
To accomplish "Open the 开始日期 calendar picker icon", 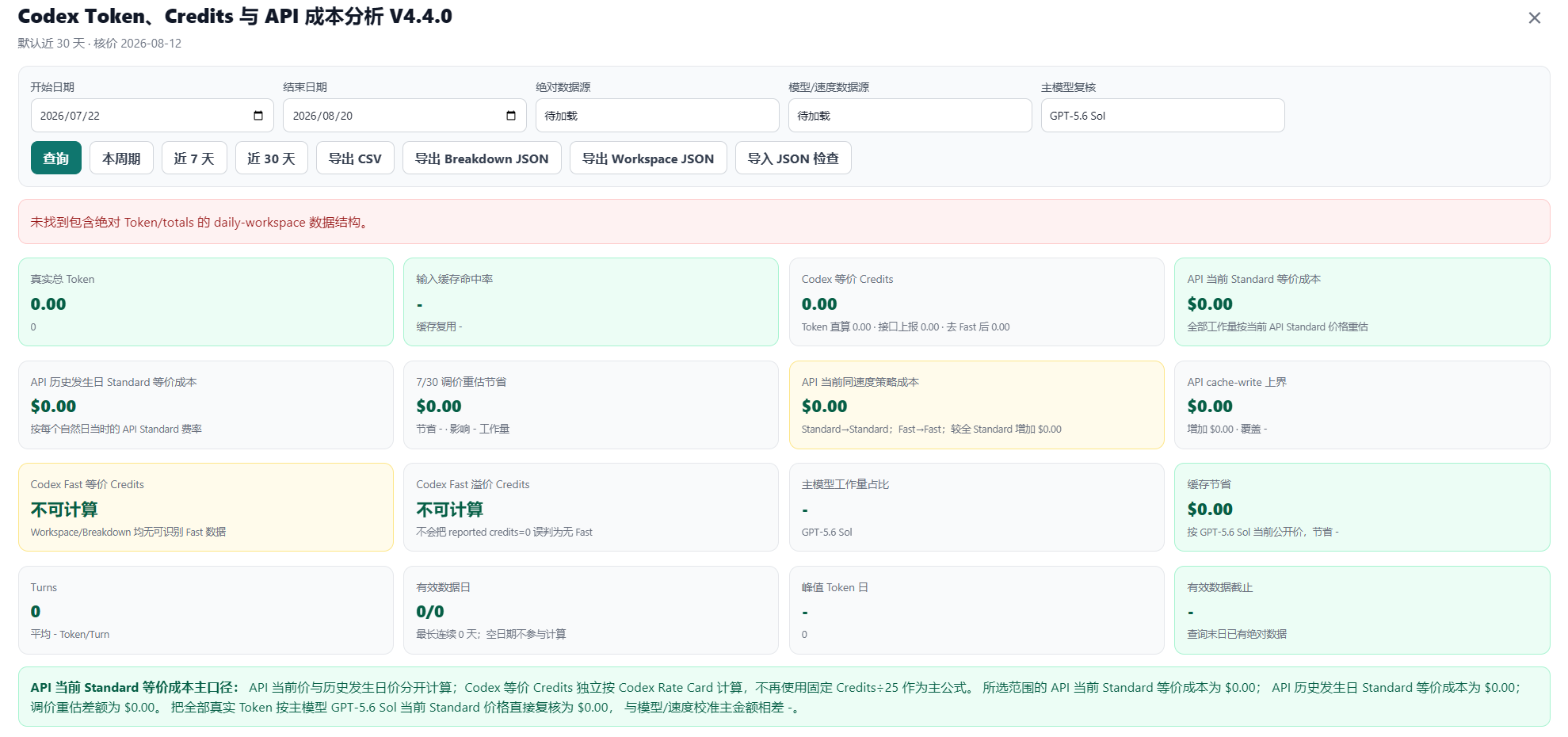I will point(258,116).
